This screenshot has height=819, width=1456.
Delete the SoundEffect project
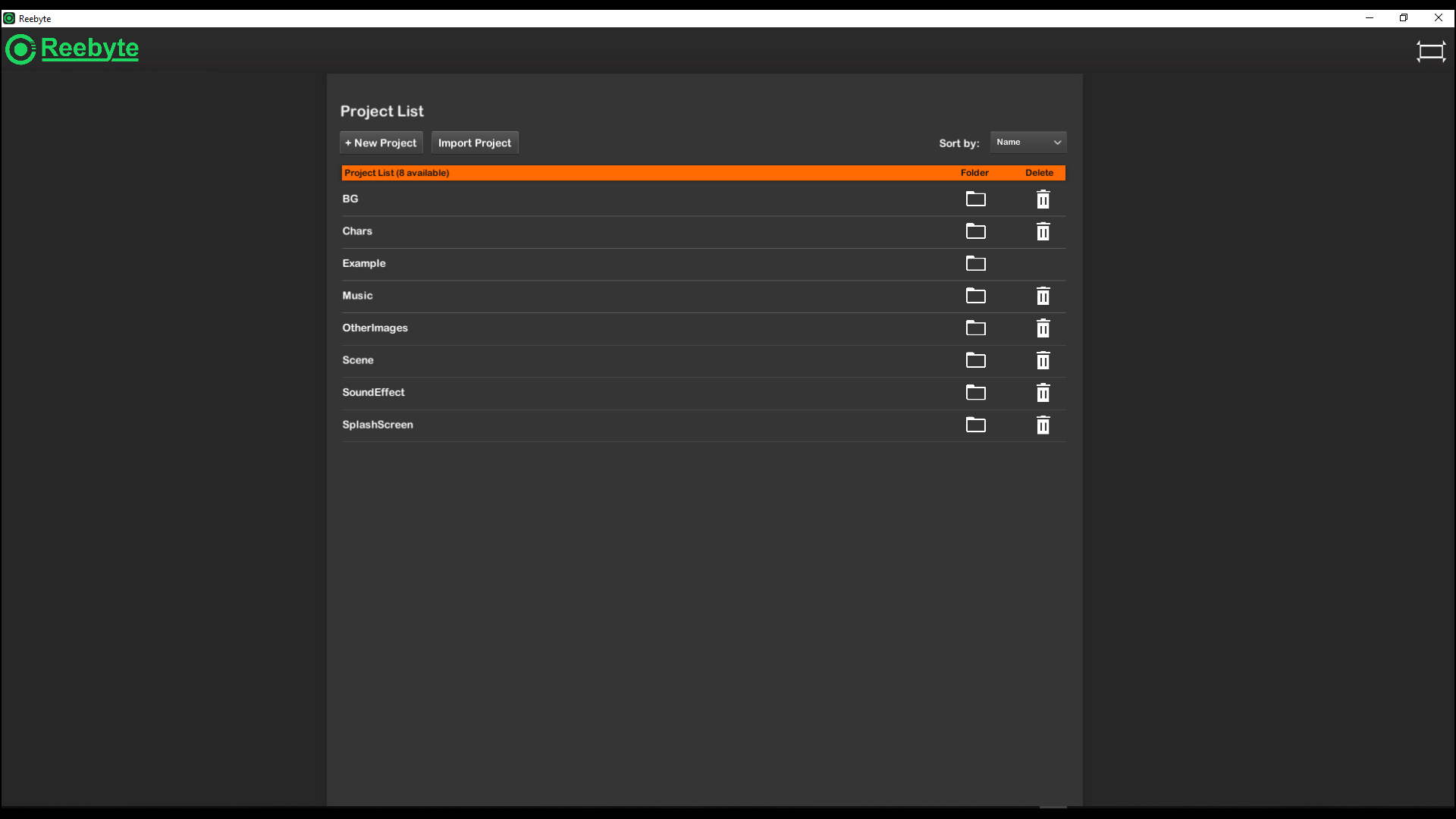click(1043, 393)
